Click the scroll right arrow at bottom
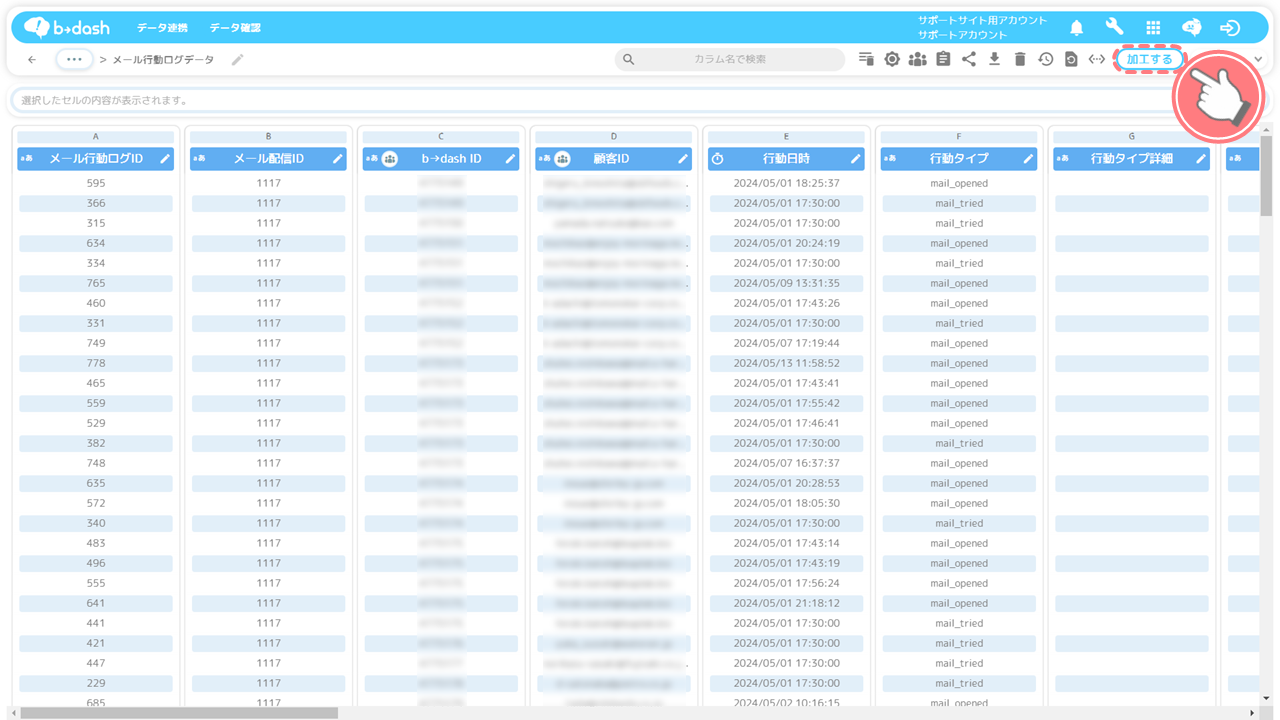This screenshot has height=720, width=1280. pos(1254,713)
